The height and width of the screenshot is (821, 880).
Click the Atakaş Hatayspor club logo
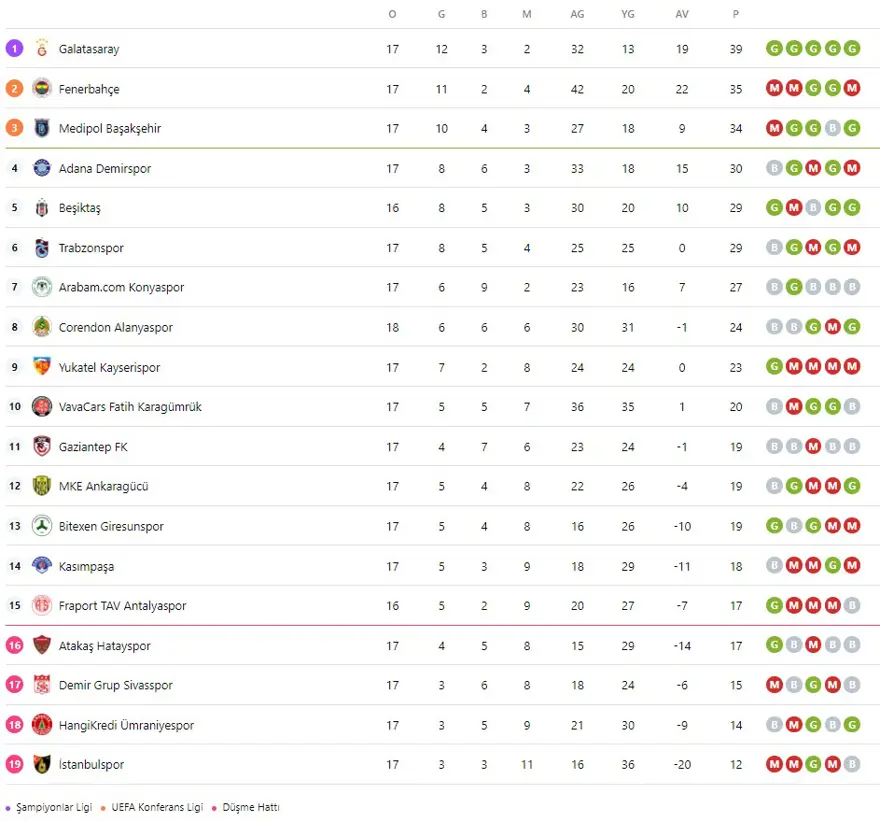click(42, 646)
